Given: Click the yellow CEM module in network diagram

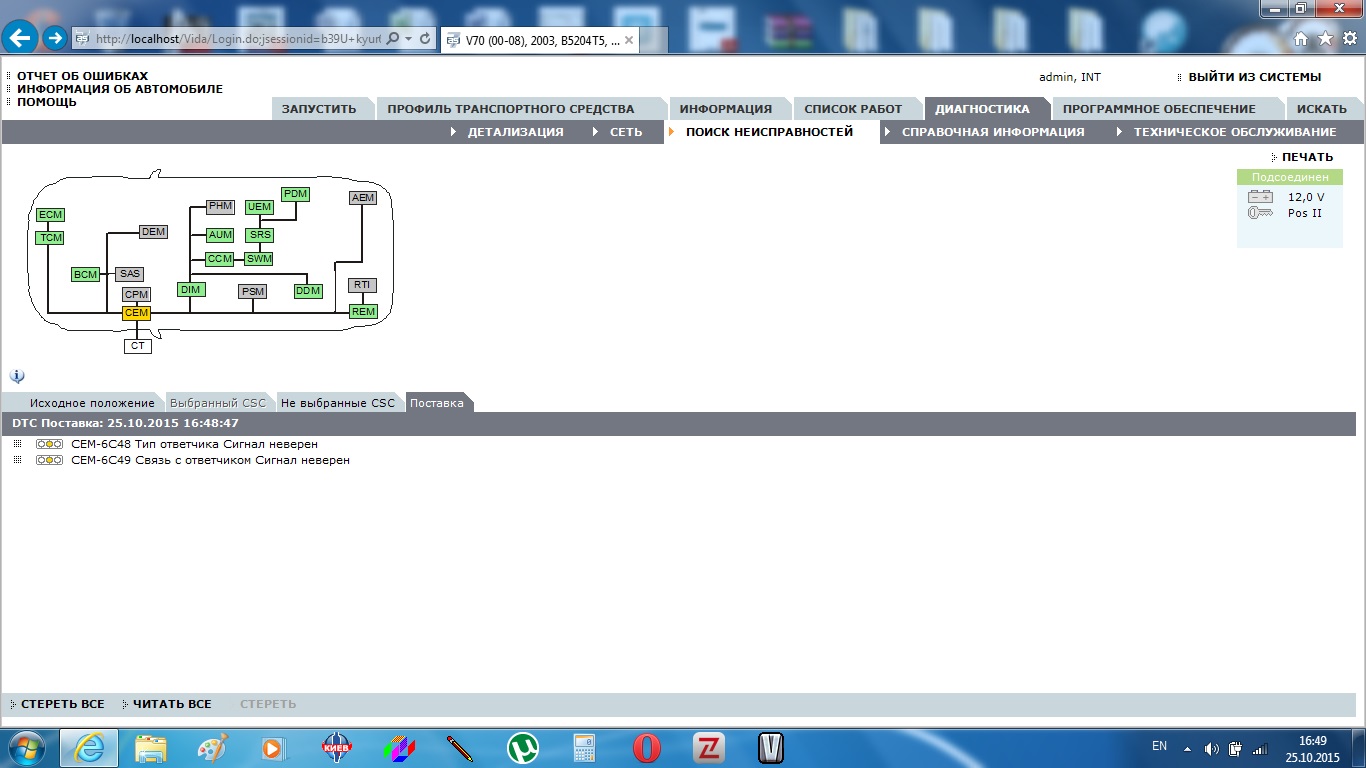Looking at the screenshot, I should [x=136, y=313].
